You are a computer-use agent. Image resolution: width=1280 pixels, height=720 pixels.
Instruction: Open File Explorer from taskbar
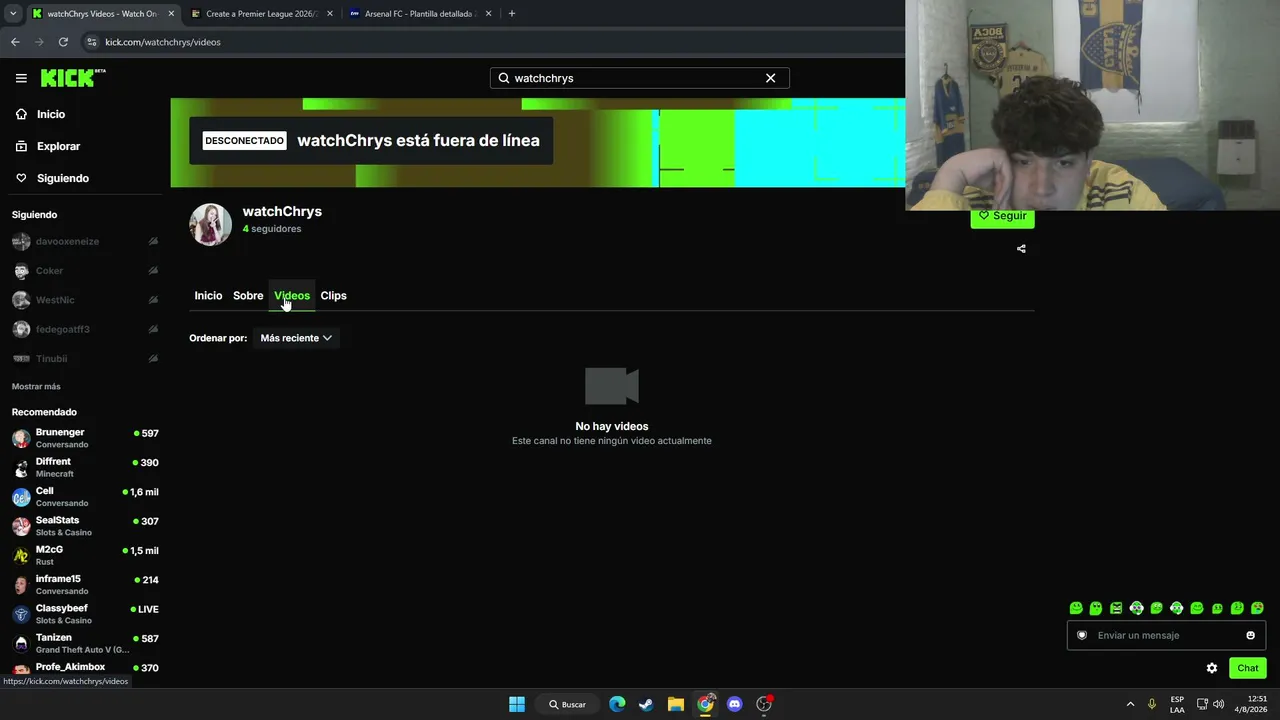point(676,704)
